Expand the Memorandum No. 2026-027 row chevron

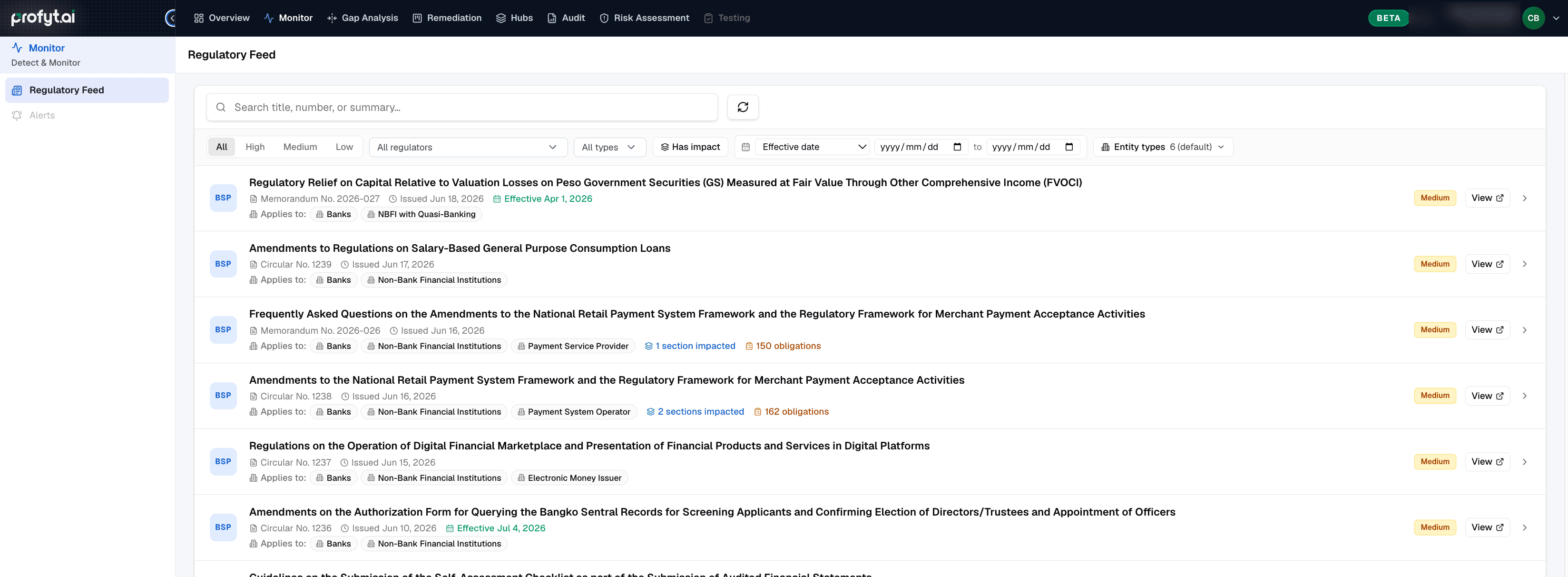[x=1524, y=198]
